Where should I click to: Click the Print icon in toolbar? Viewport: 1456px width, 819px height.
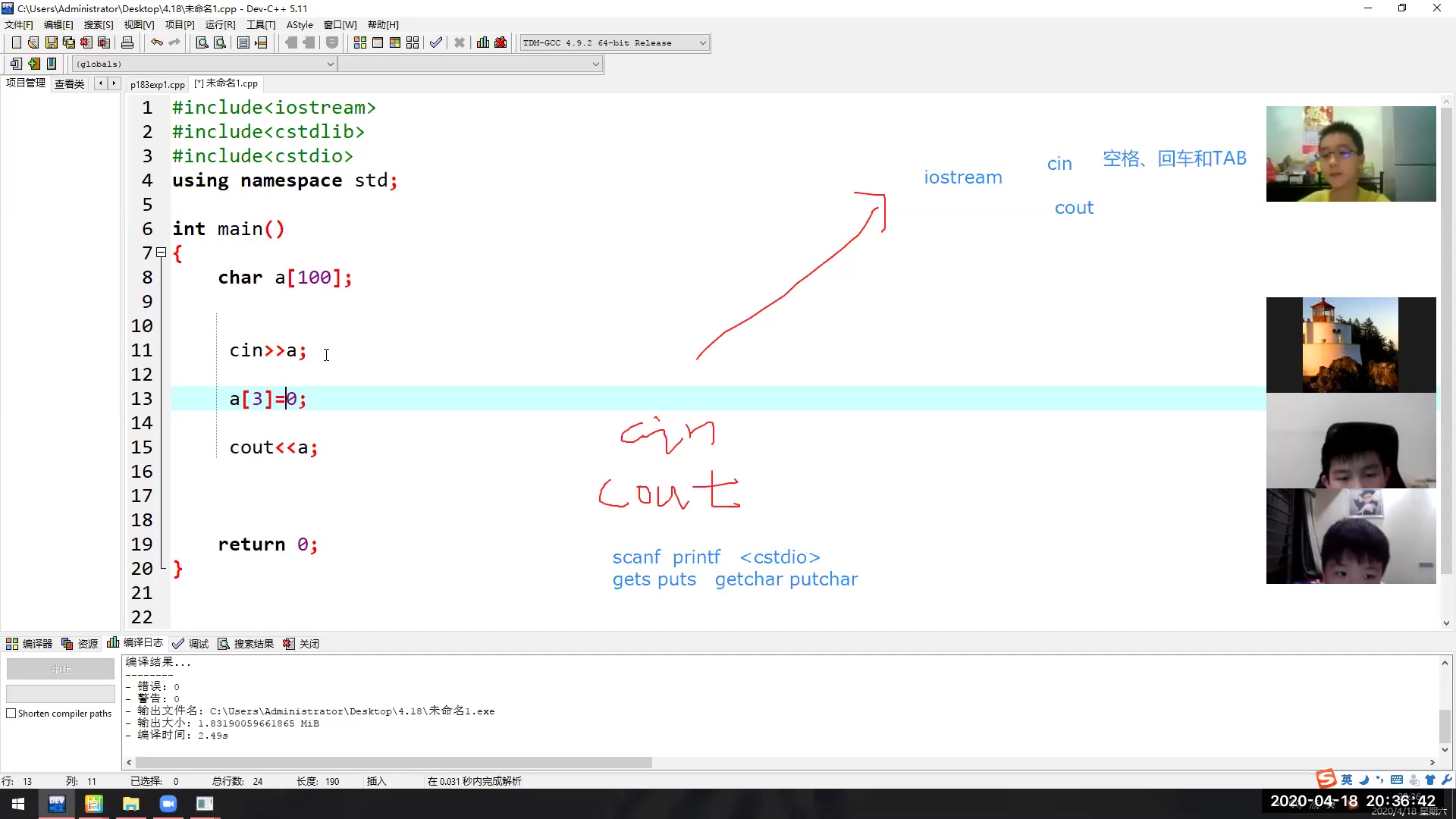pos(127,42)
